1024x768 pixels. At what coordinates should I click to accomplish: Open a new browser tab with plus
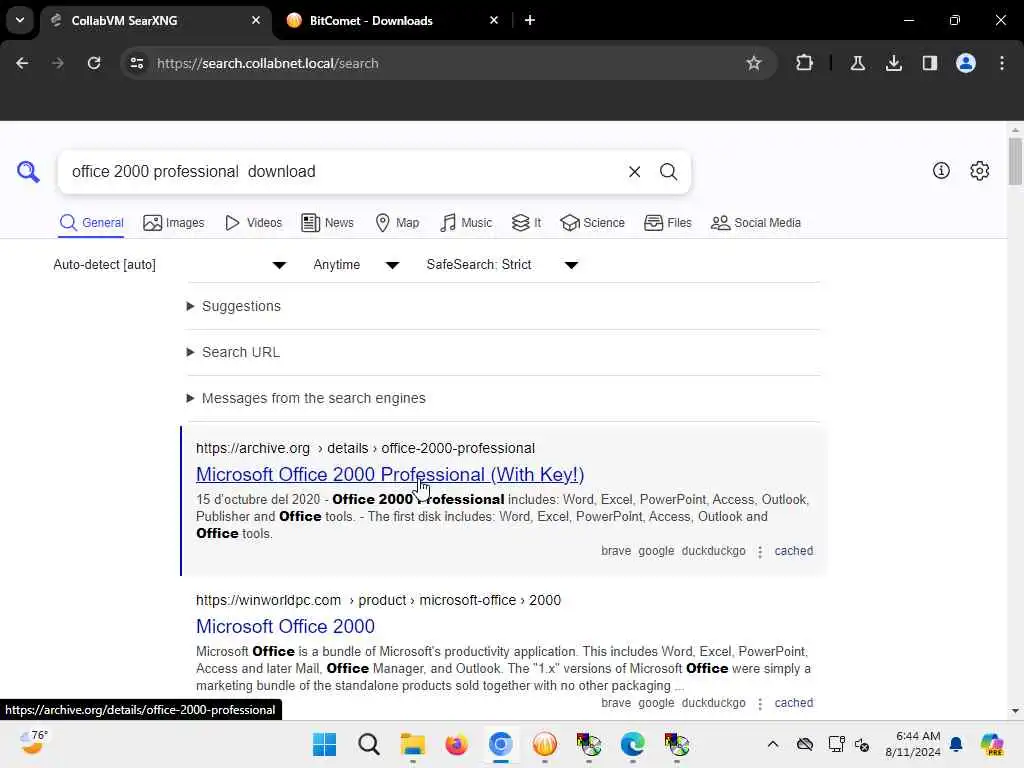point(530,20)
